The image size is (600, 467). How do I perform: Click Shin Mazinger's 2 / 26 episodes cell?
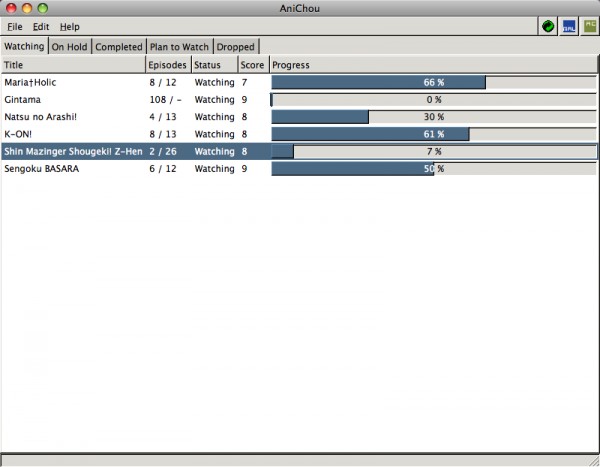point(163,152)
